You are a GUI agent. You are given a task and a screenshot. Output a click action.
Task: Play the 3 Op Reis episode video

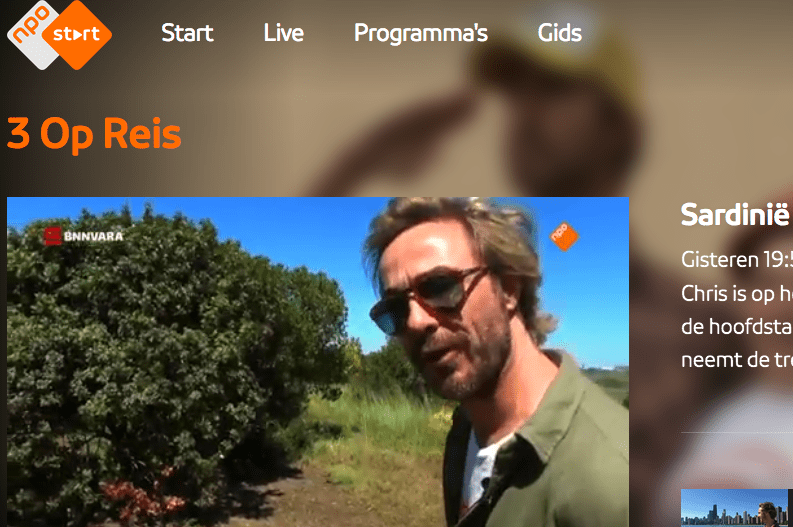tap(318, 362)
